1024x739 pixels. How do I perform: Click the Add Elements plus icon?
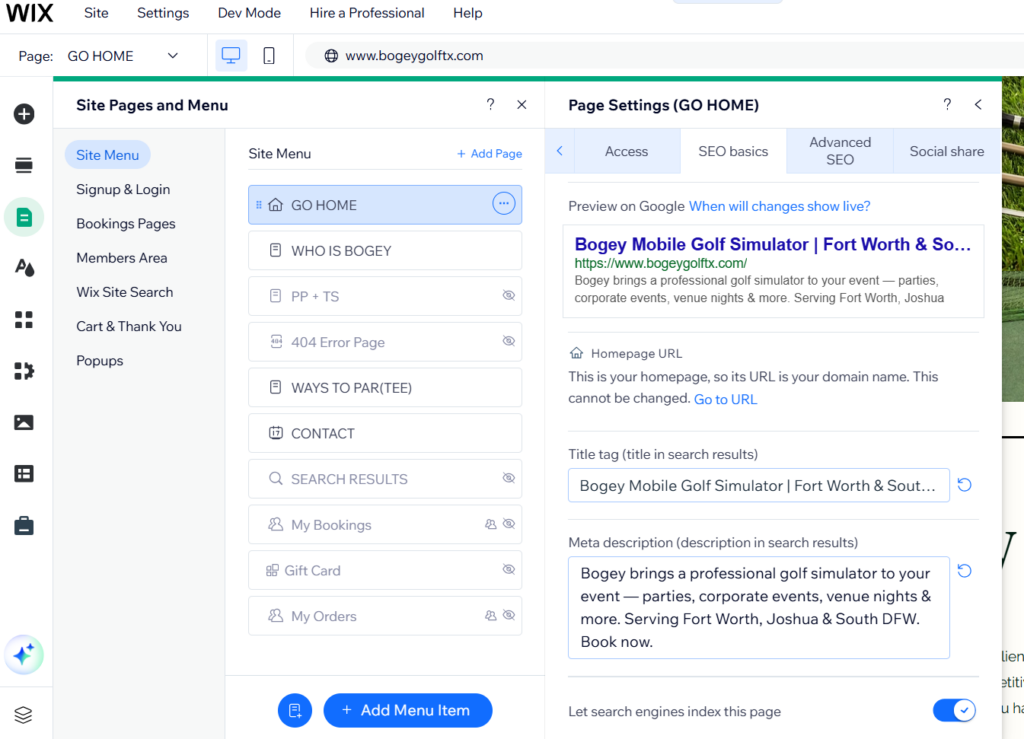[x=24, y=114]
